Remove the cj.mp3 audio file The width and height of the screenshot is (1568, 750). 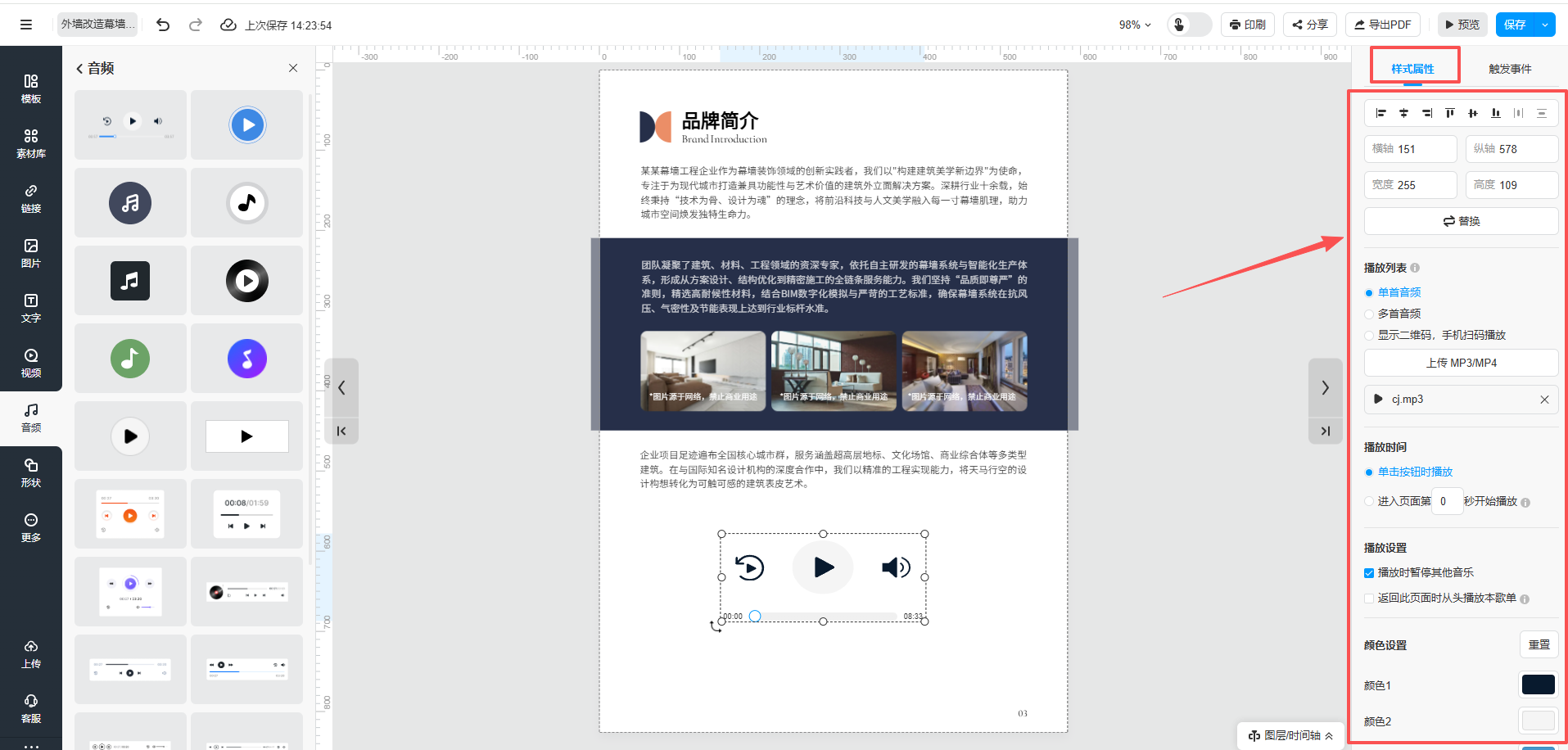pyautogui.click(x=1544, y=400)
